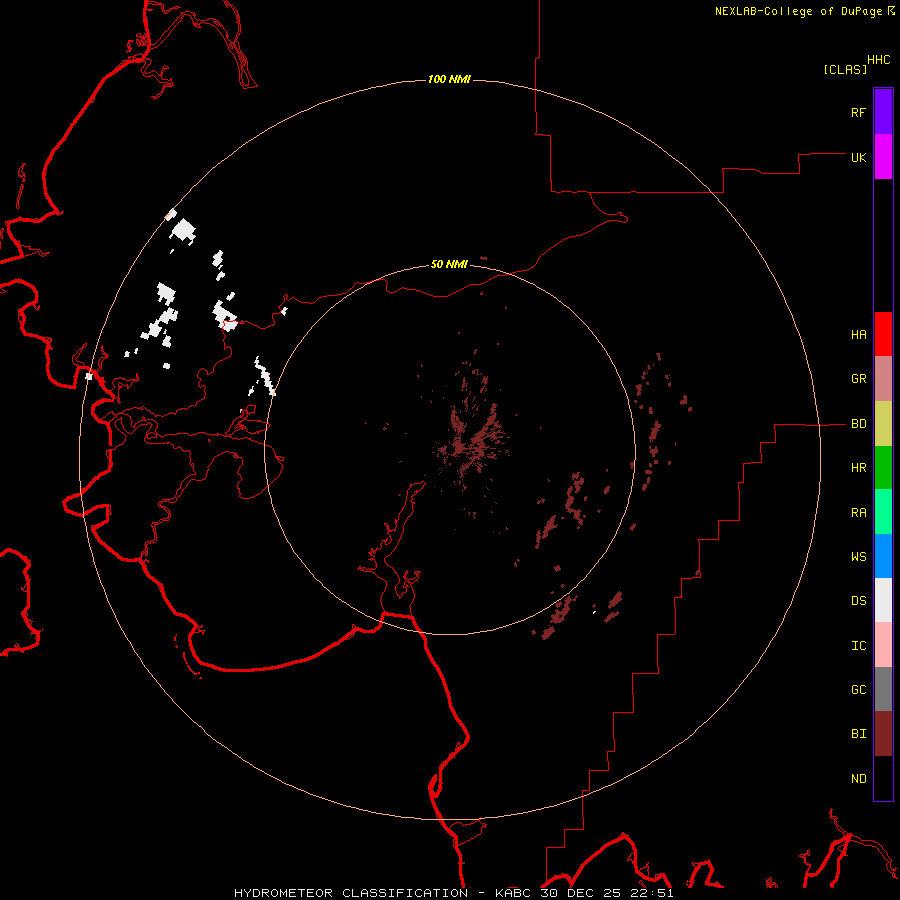Click the BI legend label

858,734
